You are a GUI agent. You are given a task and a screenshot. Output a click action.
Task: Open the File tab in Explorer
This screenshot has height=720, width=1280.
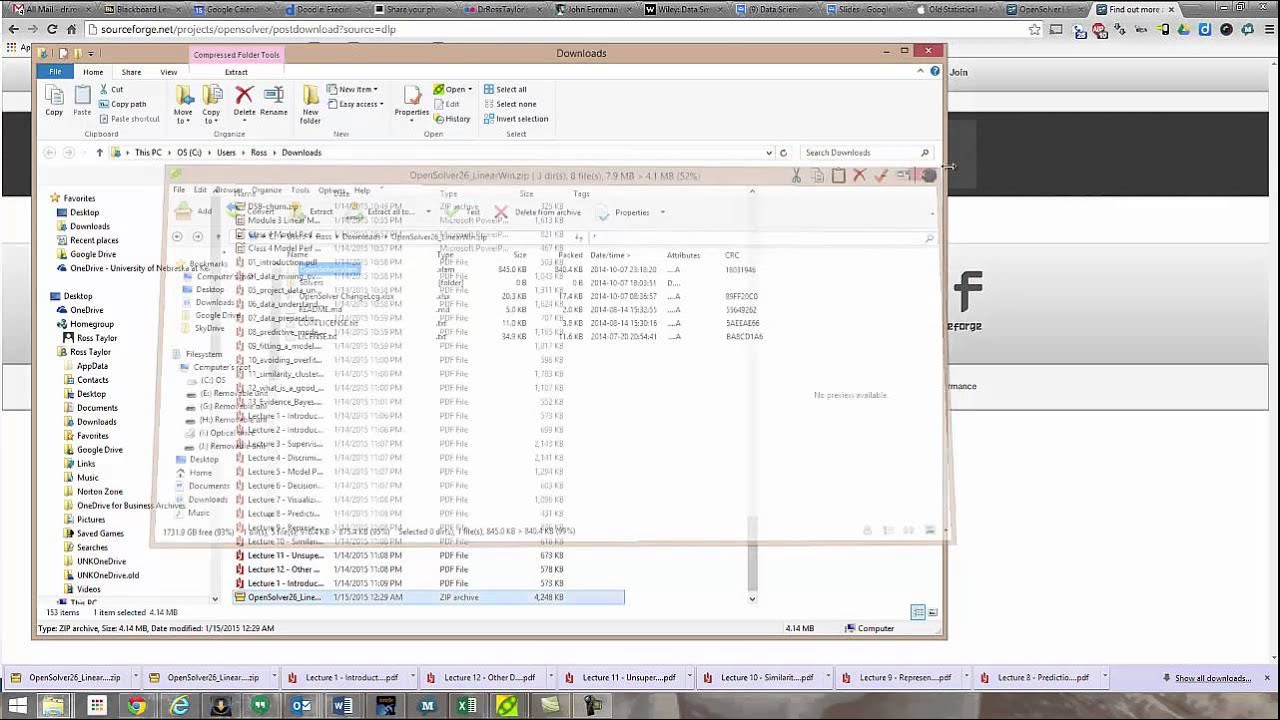coord(55,72)
